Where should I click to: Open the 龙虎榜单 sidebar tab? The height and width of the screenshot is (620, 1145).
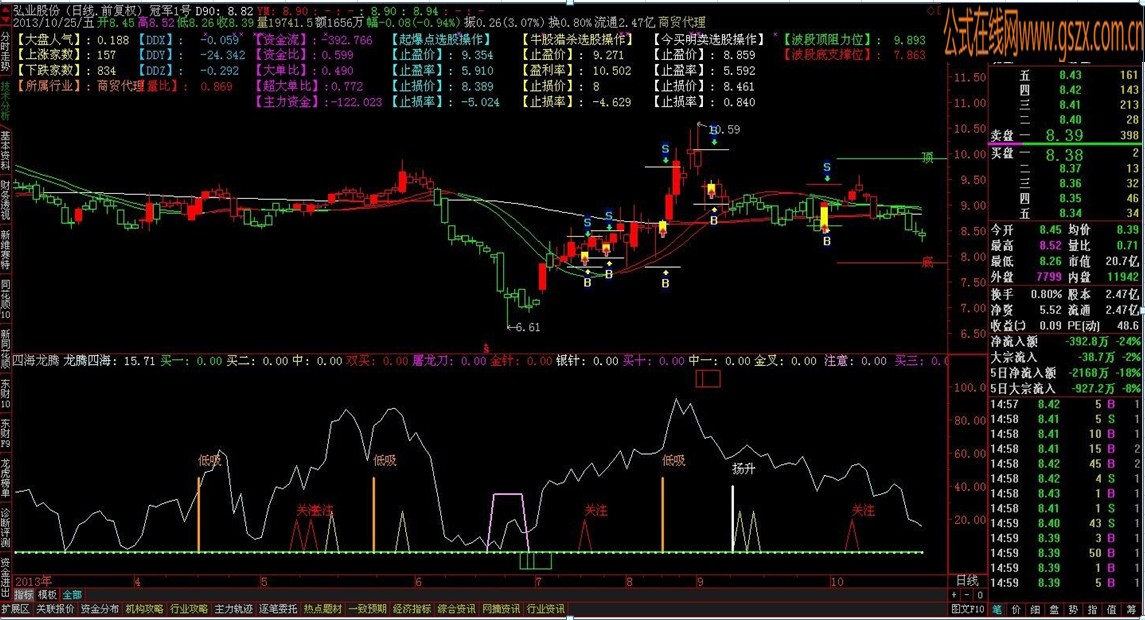5,478
